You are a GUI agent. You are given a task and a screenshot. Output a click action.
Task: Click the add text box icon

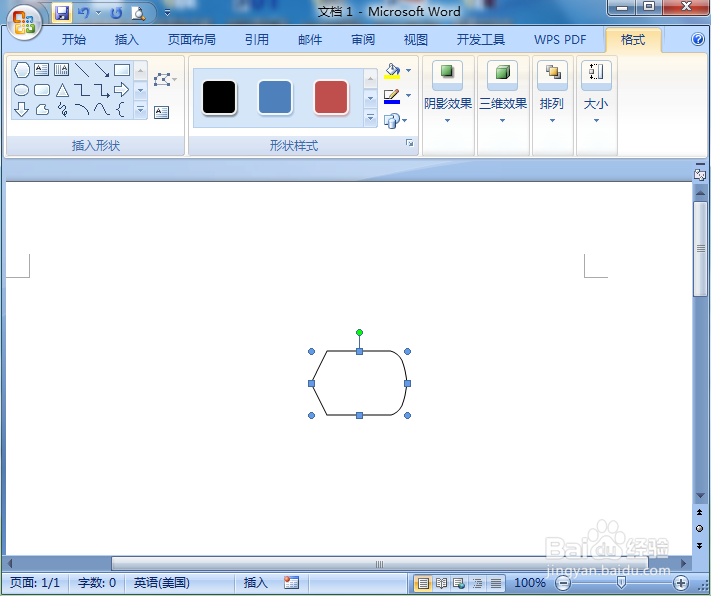coord(161,112)
